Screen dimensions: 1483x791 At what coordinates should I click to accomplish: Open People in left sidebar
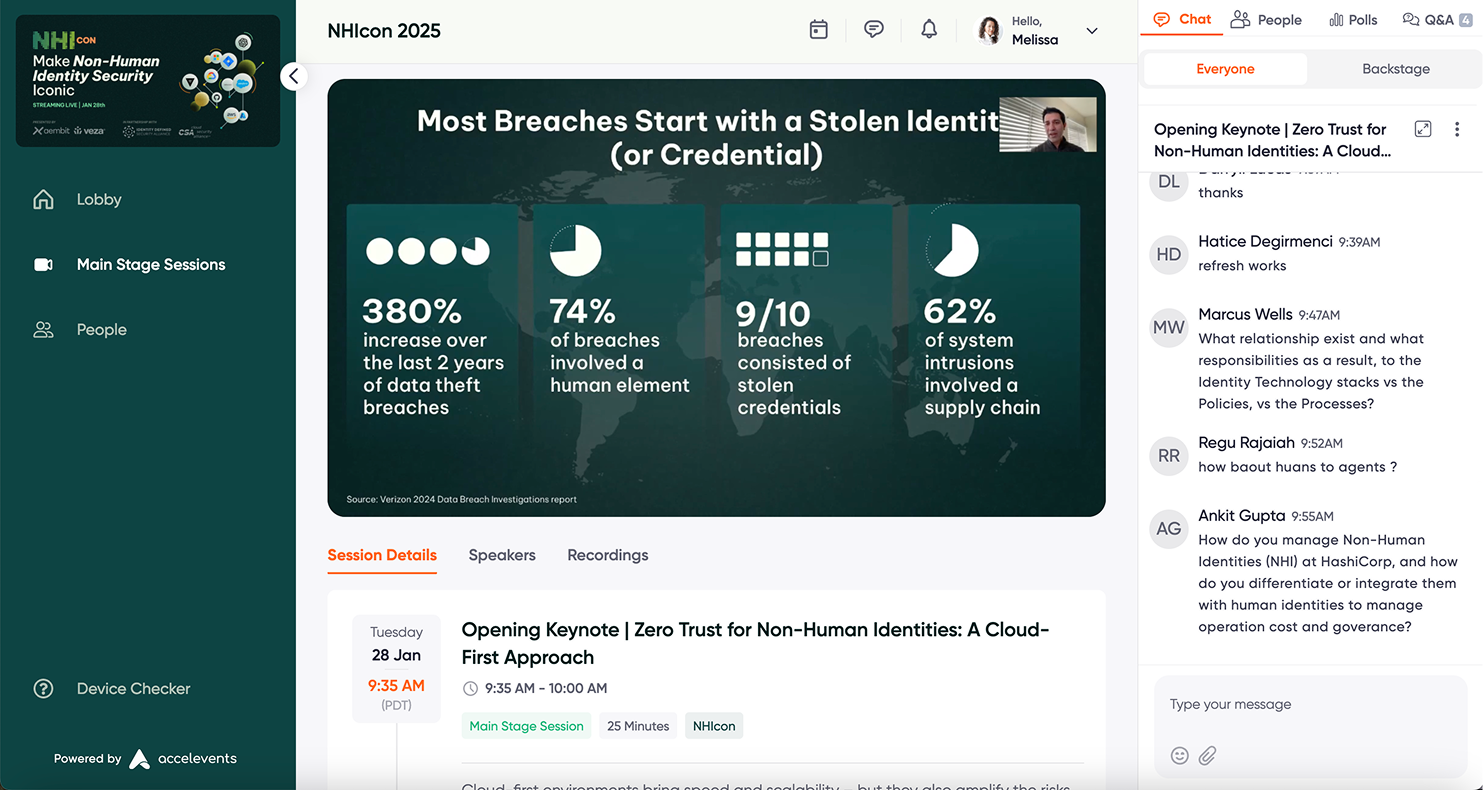[101, 330]
